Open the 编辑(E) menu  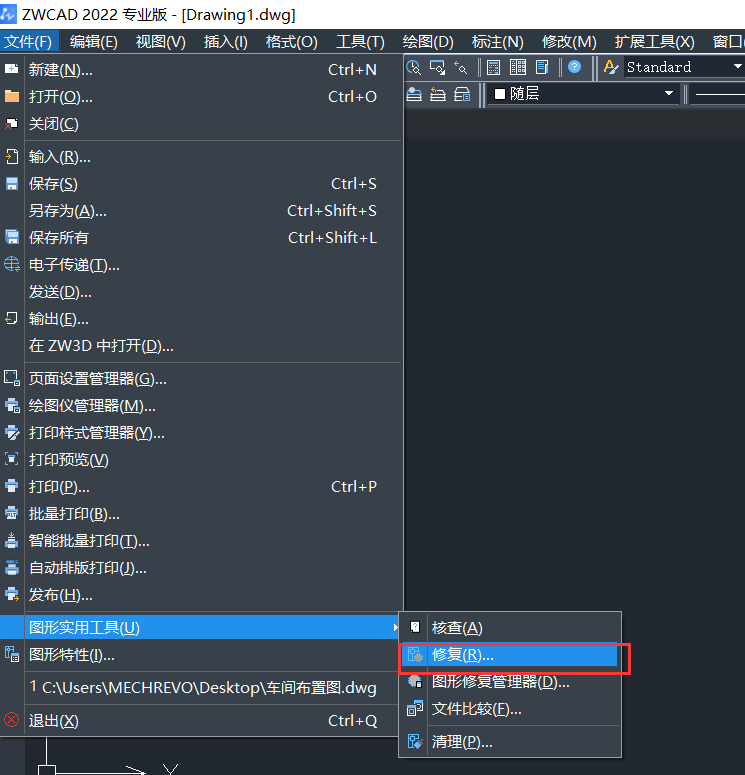93,42
